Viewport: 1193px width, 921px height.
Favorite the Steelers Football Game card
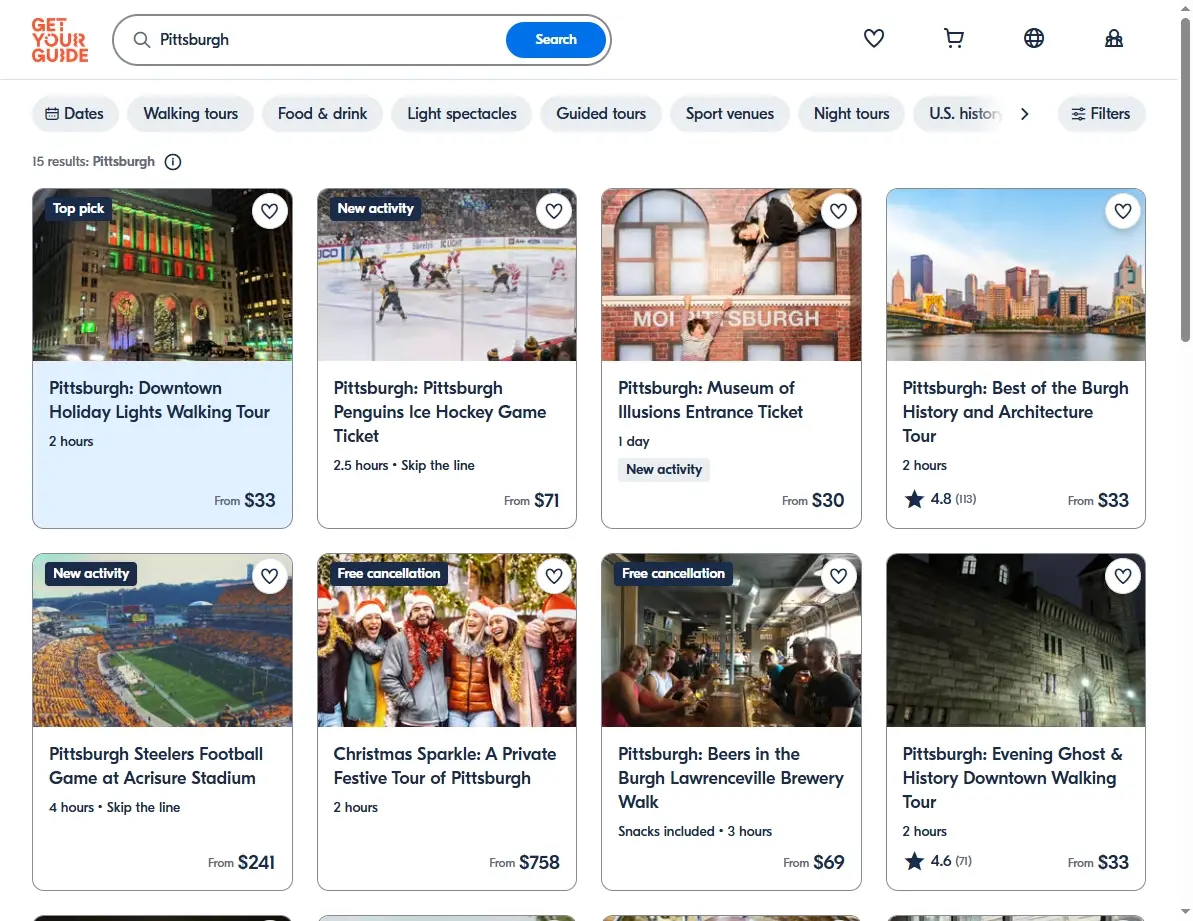[269, 576]
